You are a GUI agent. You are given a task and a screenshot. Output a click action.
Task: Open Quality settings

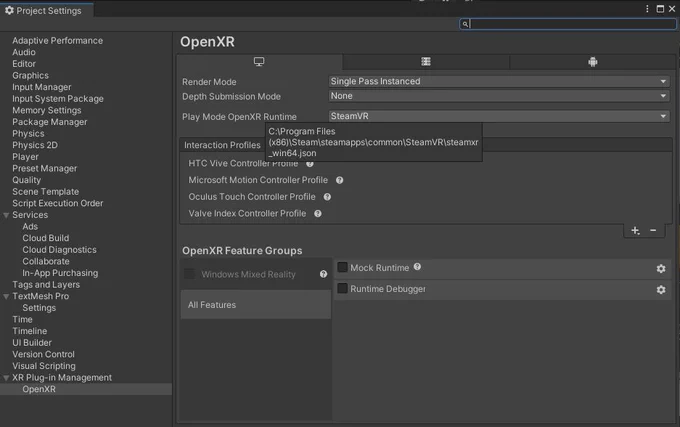coord(26,180)
